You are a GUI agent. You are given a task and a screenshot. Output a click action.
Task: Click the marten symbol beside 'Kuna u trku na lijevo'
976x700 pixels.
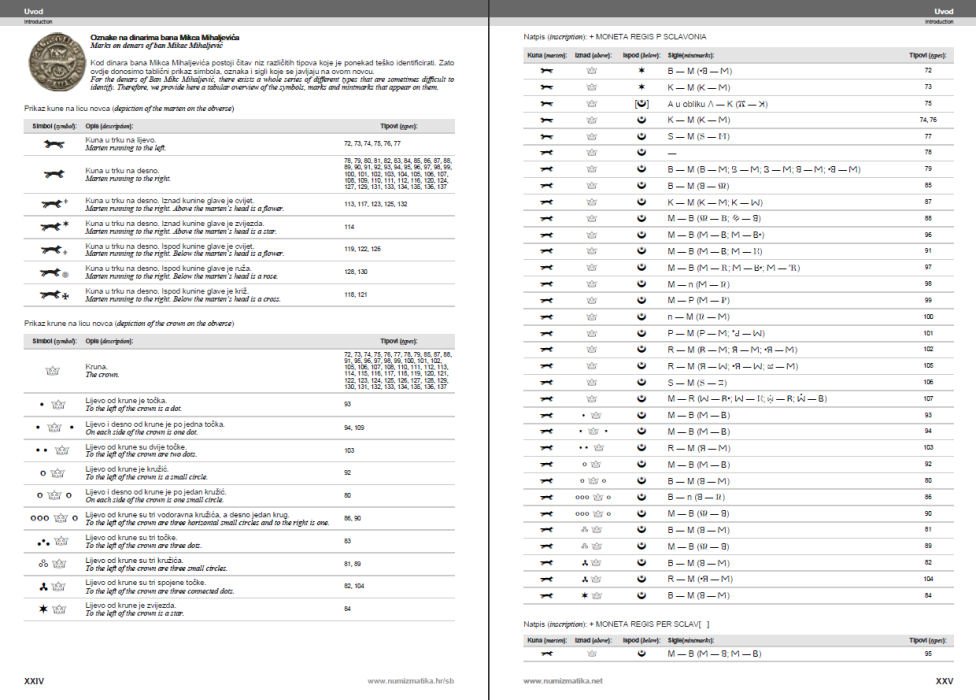[54, 146]
